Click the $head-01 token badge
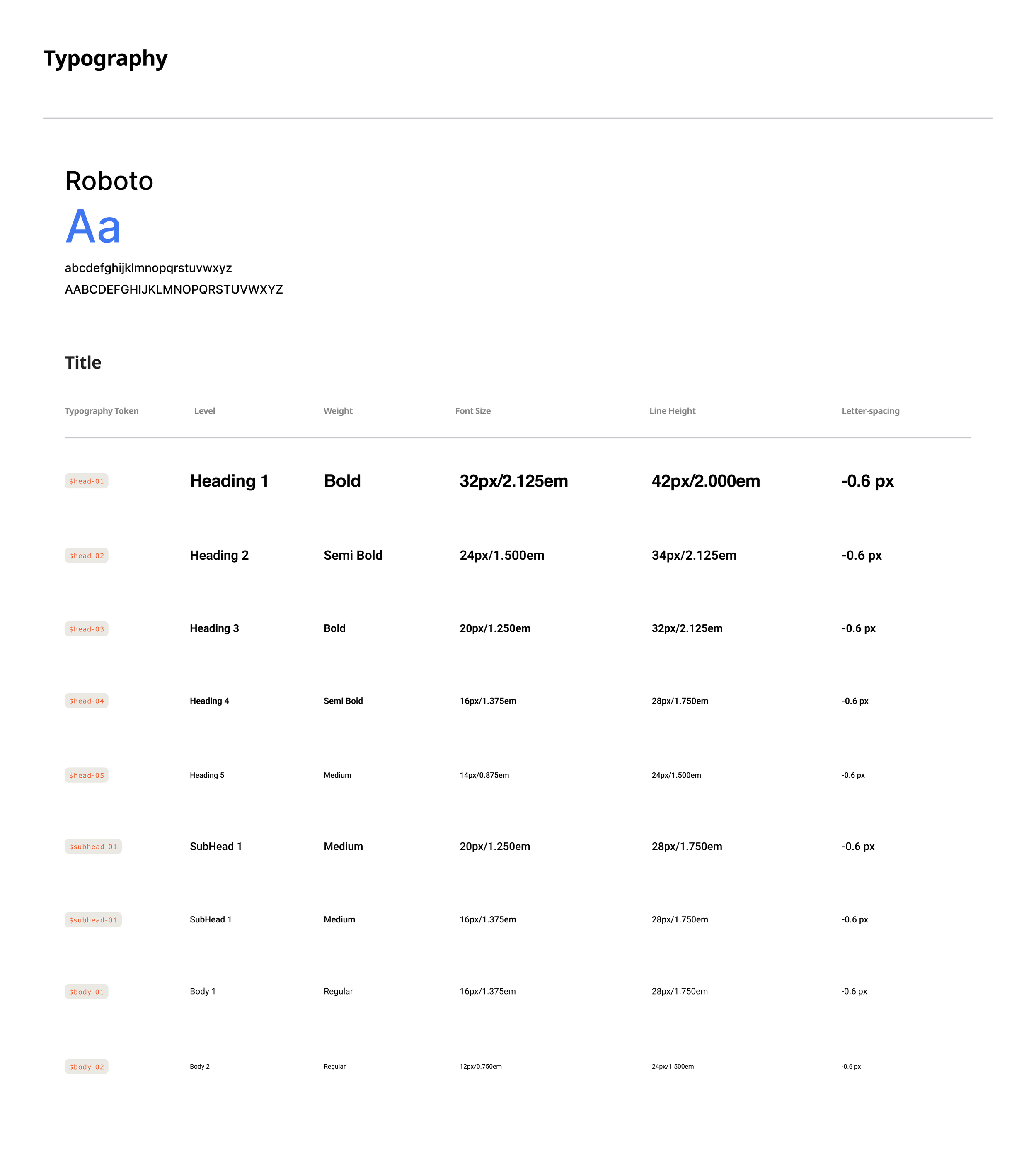Screen dimensions: 1036x1162 [87, 481]
